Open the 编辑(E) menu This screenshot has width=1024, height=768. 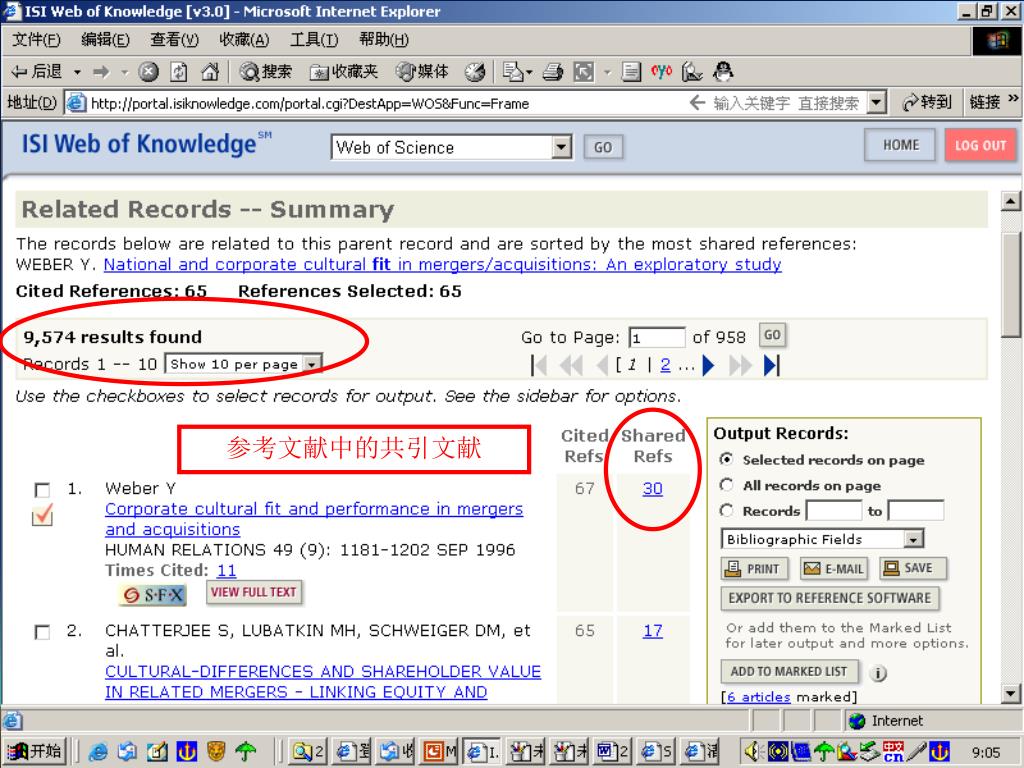point(105,40)
